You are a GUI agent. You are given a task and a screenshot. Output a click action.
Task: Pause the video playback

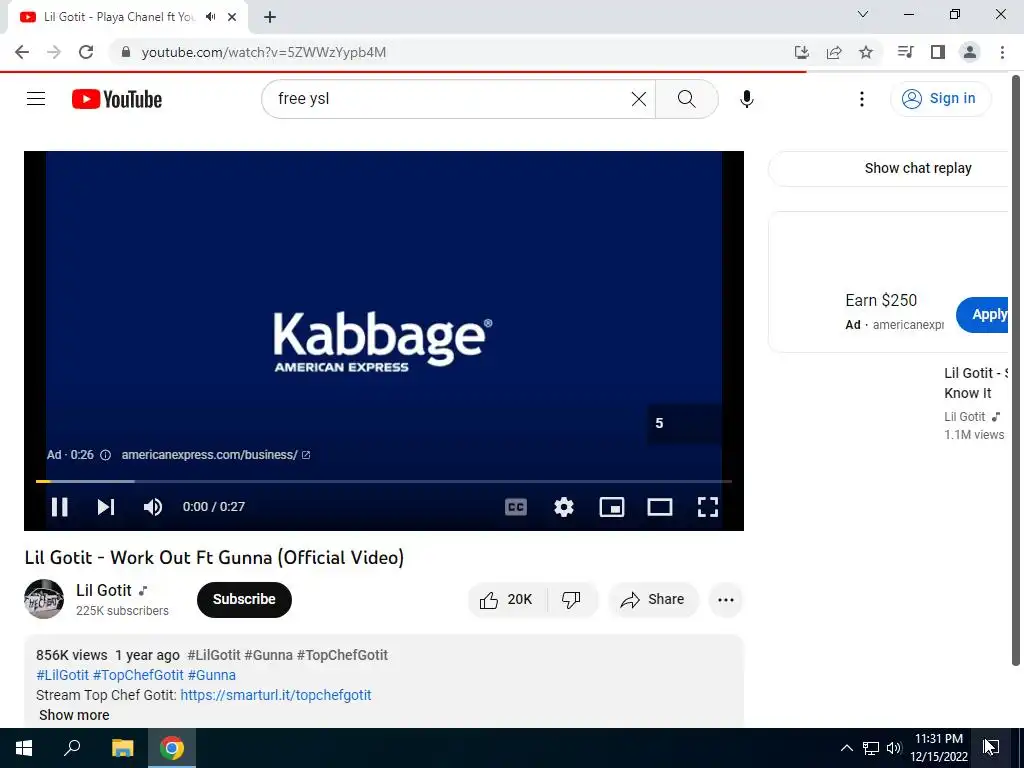coord(59,507)
